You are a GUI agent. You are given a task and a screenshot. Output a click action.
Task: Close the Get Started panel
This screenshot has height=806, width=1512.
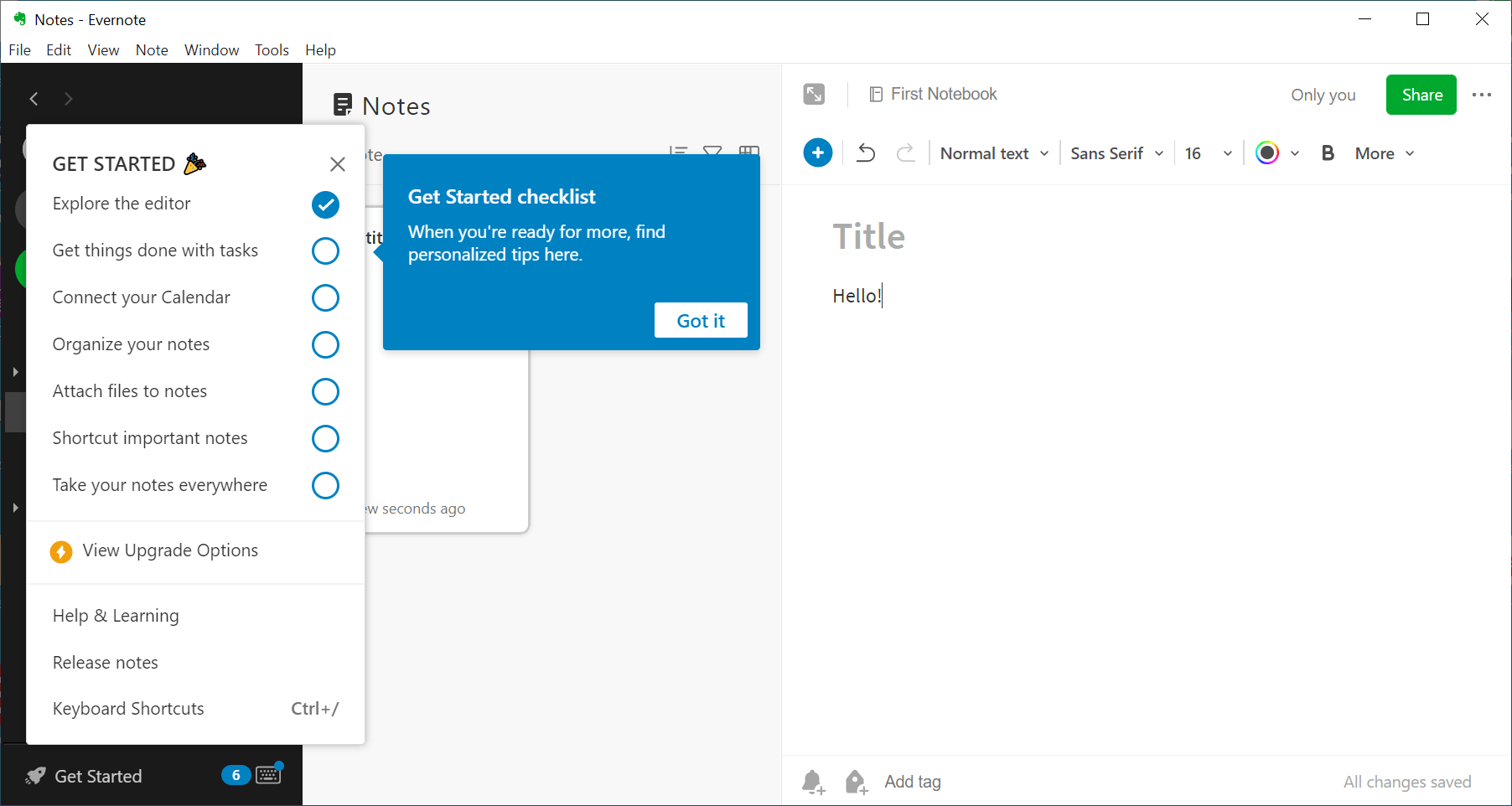(x=338, y=164)
